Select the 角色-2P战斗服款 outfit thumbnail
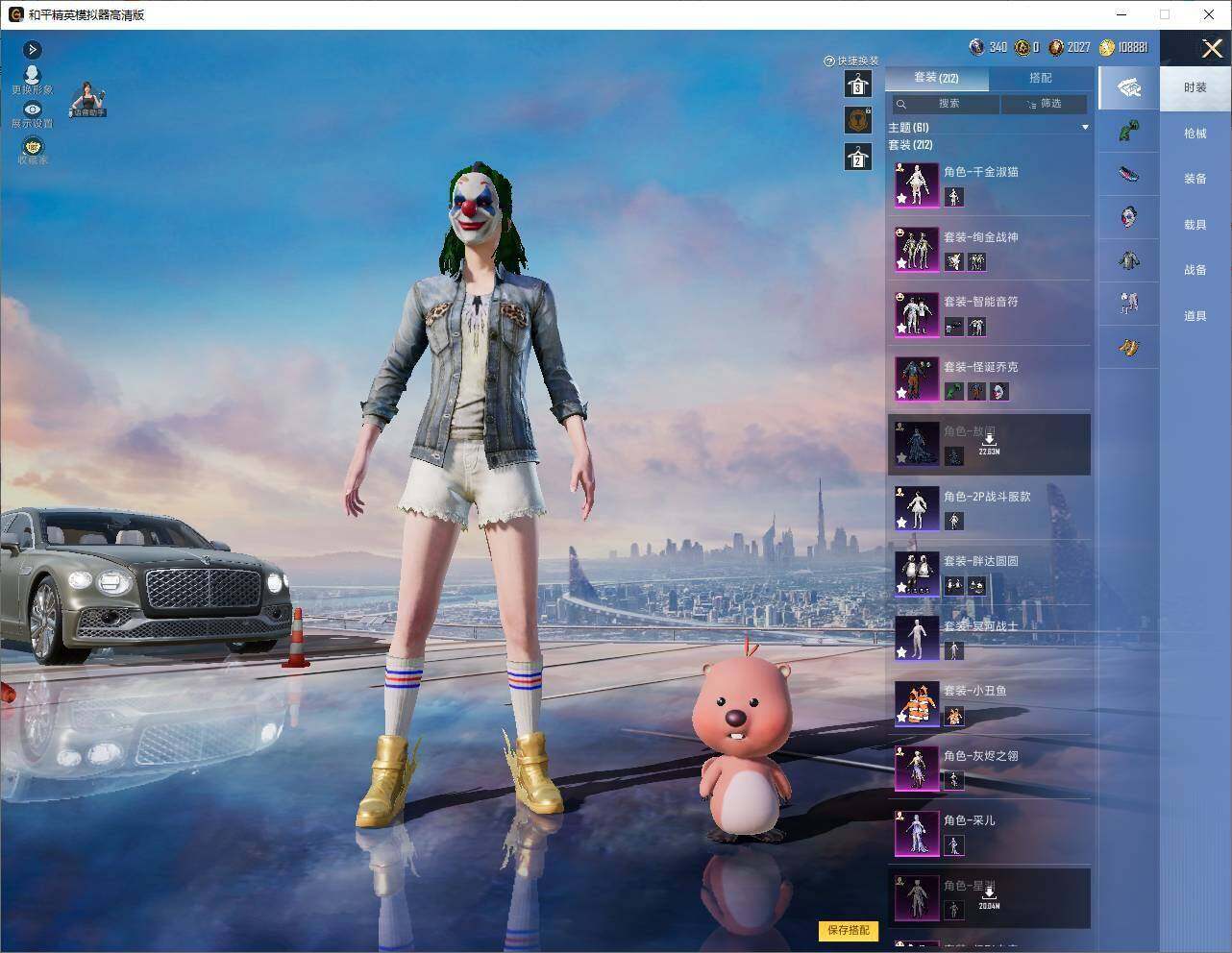This screenshot has height=953, width=1232. coord(917,508)
